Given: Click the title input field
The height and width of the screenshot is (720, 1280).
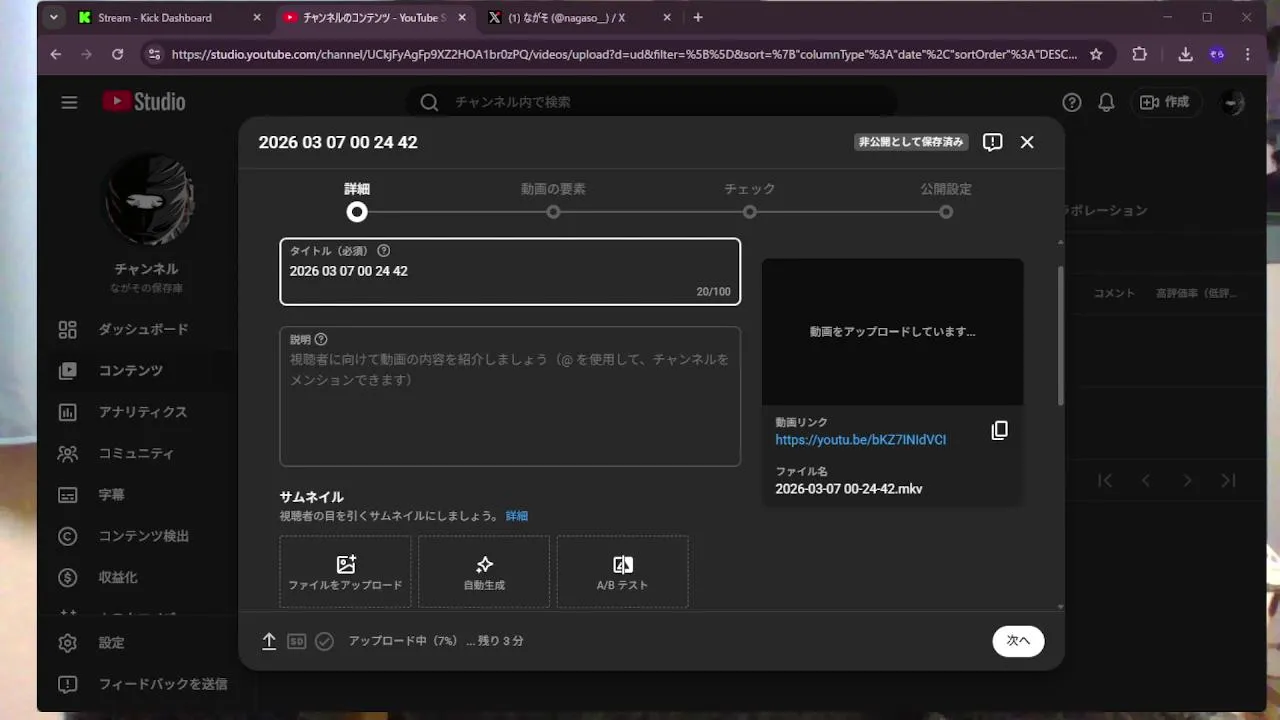Looking at the screenshot, I should point(510,271).
